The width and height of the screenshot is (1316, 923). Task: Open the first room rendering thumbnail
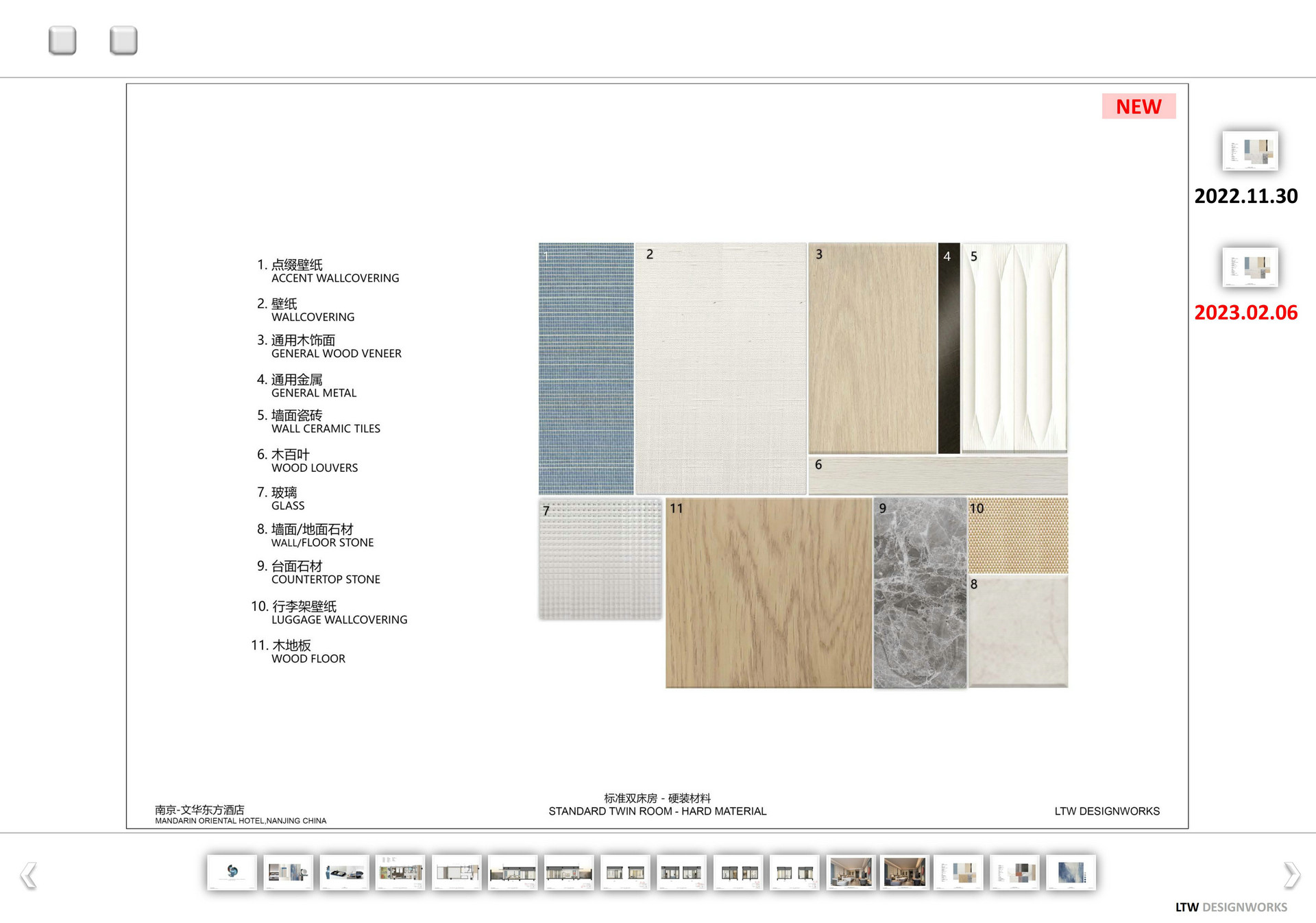tap(851, 873)
